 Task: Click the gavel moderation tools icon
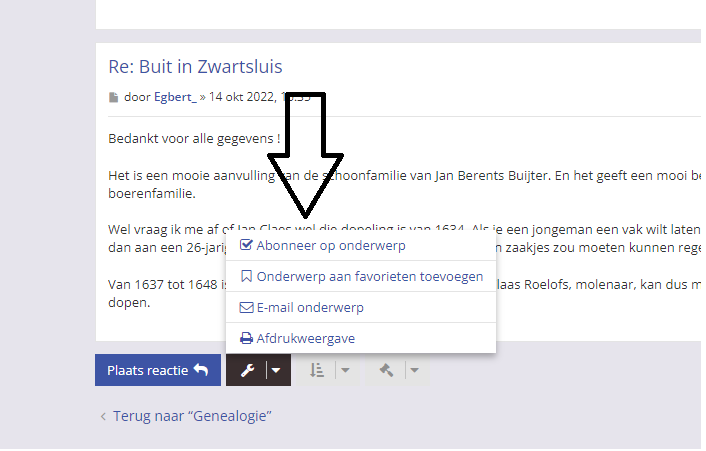pyautogui.click(x=386, y=371)
